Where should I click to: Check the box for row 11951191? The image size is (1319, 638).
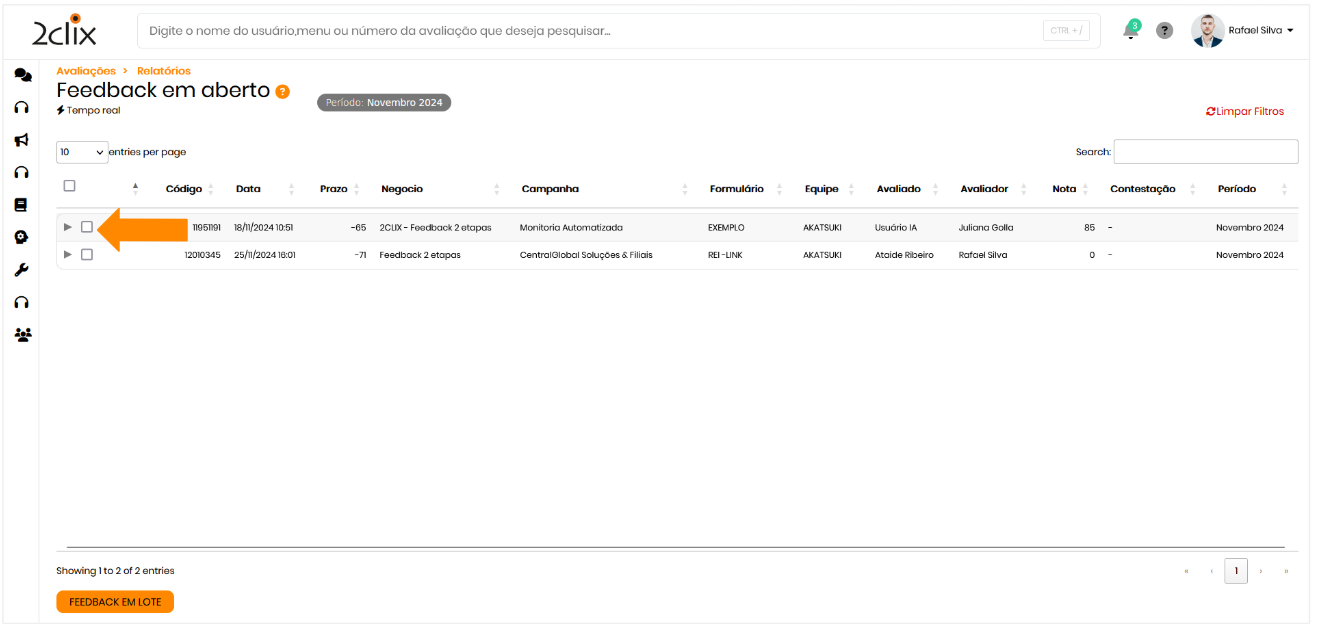click(x=87, y=227)
